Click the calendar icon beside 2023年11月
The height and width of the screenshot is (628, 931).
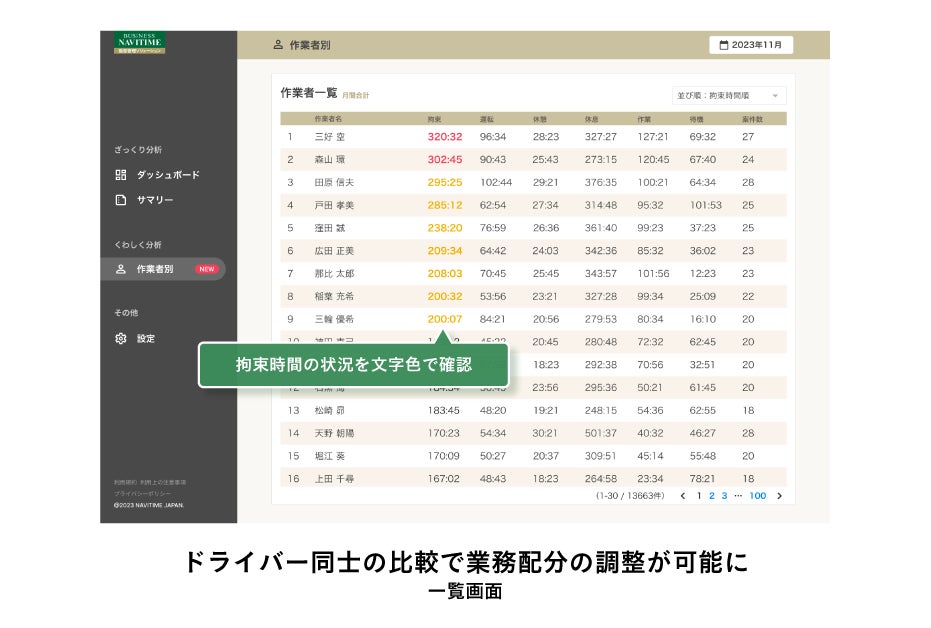724,45
